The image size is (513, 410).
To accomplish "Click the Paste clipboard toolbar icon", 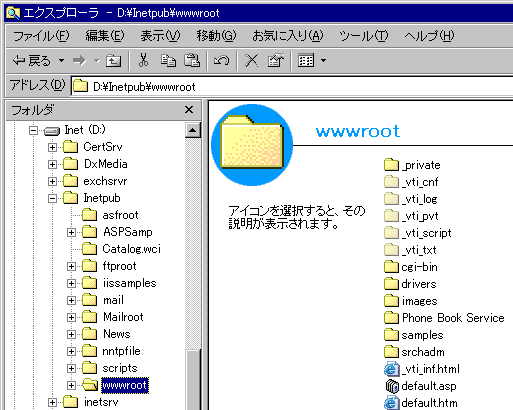I will [x=192, y=60].
